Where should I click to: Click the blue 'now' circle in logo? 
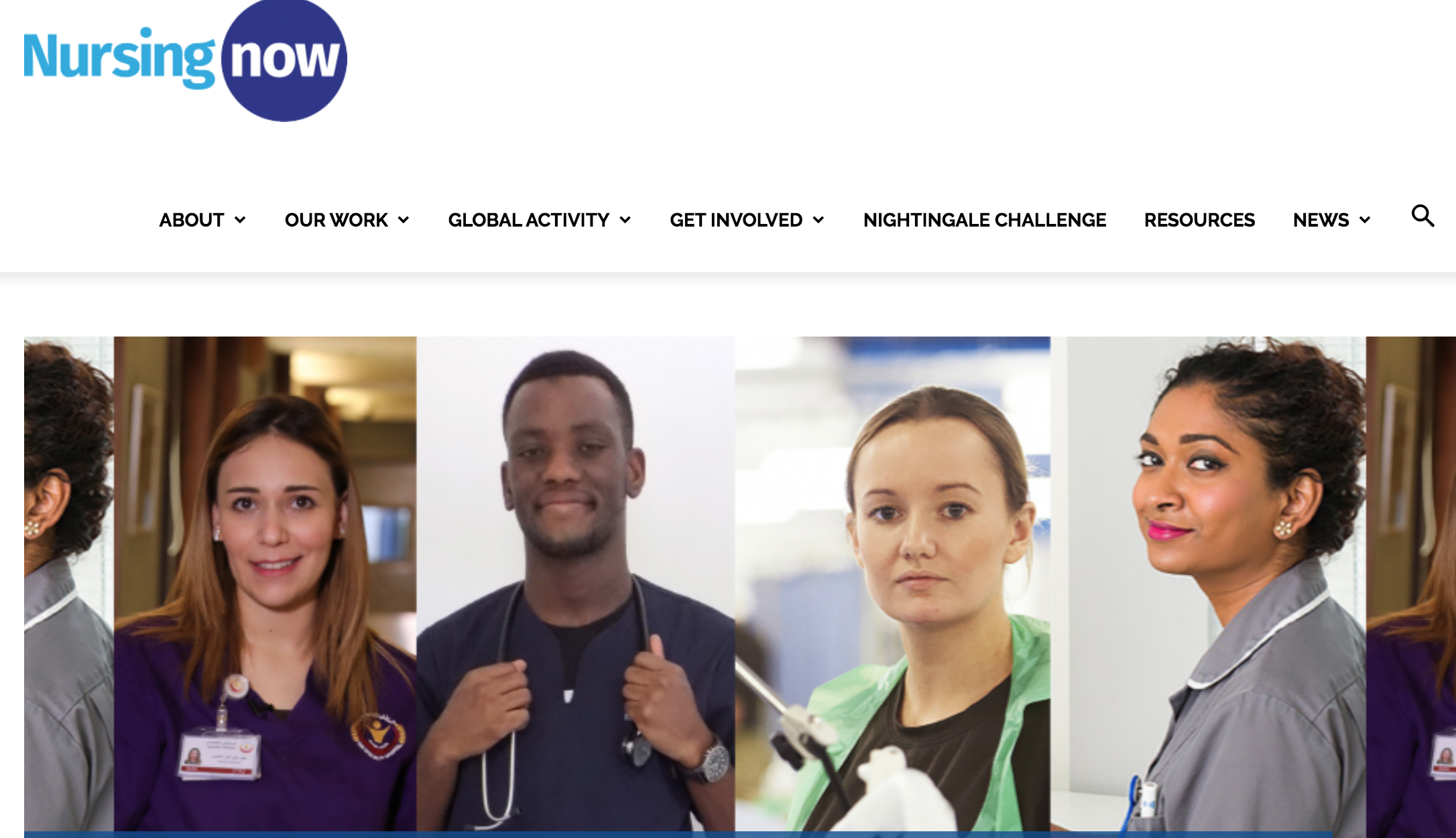(284, 60)
